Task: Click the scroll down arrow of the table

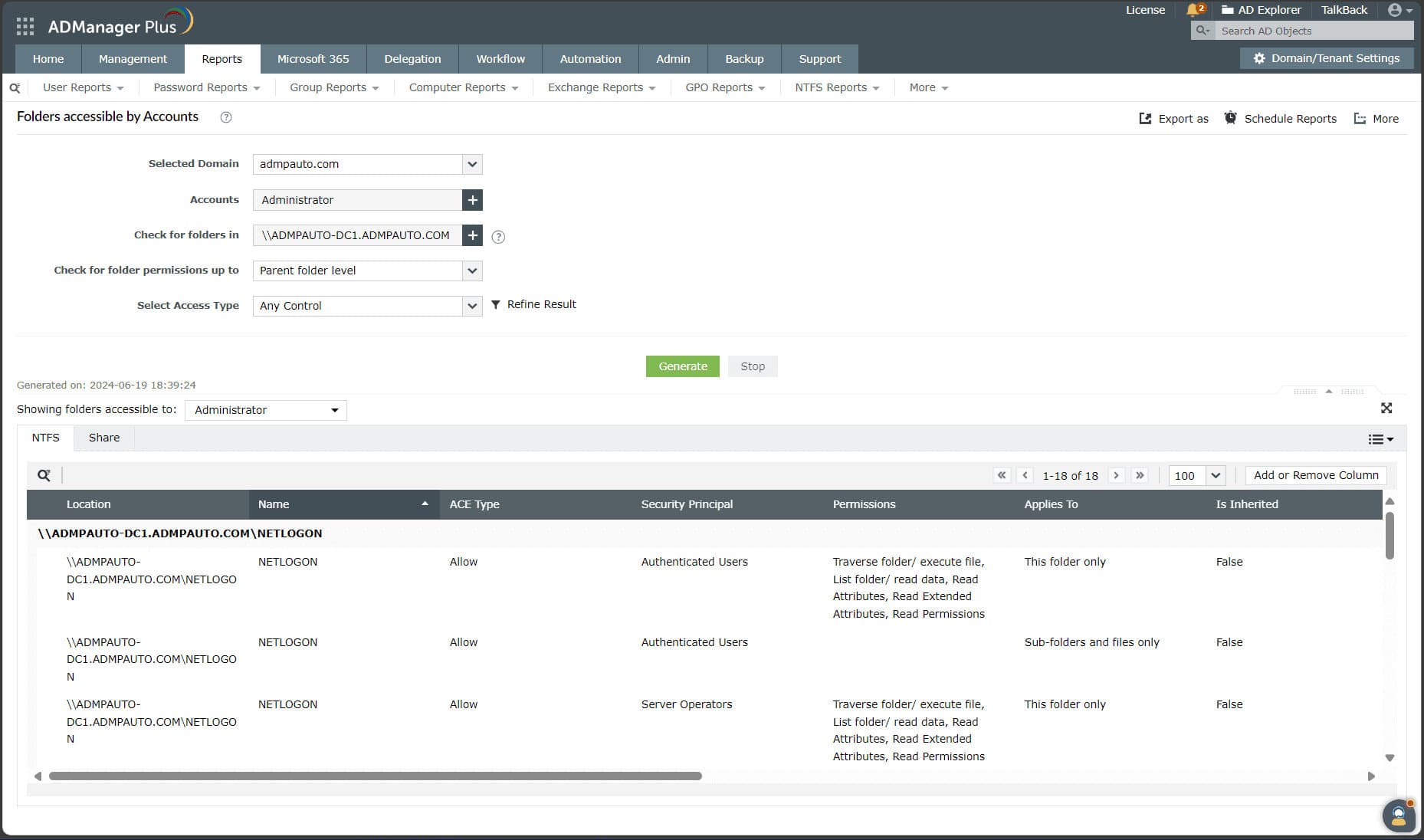Action: click(1390, 758)
